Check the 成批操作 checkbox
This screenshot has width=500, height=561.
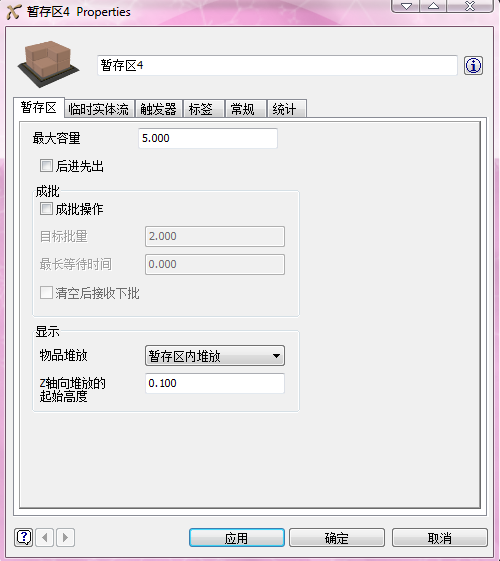(x=46, y=209)
